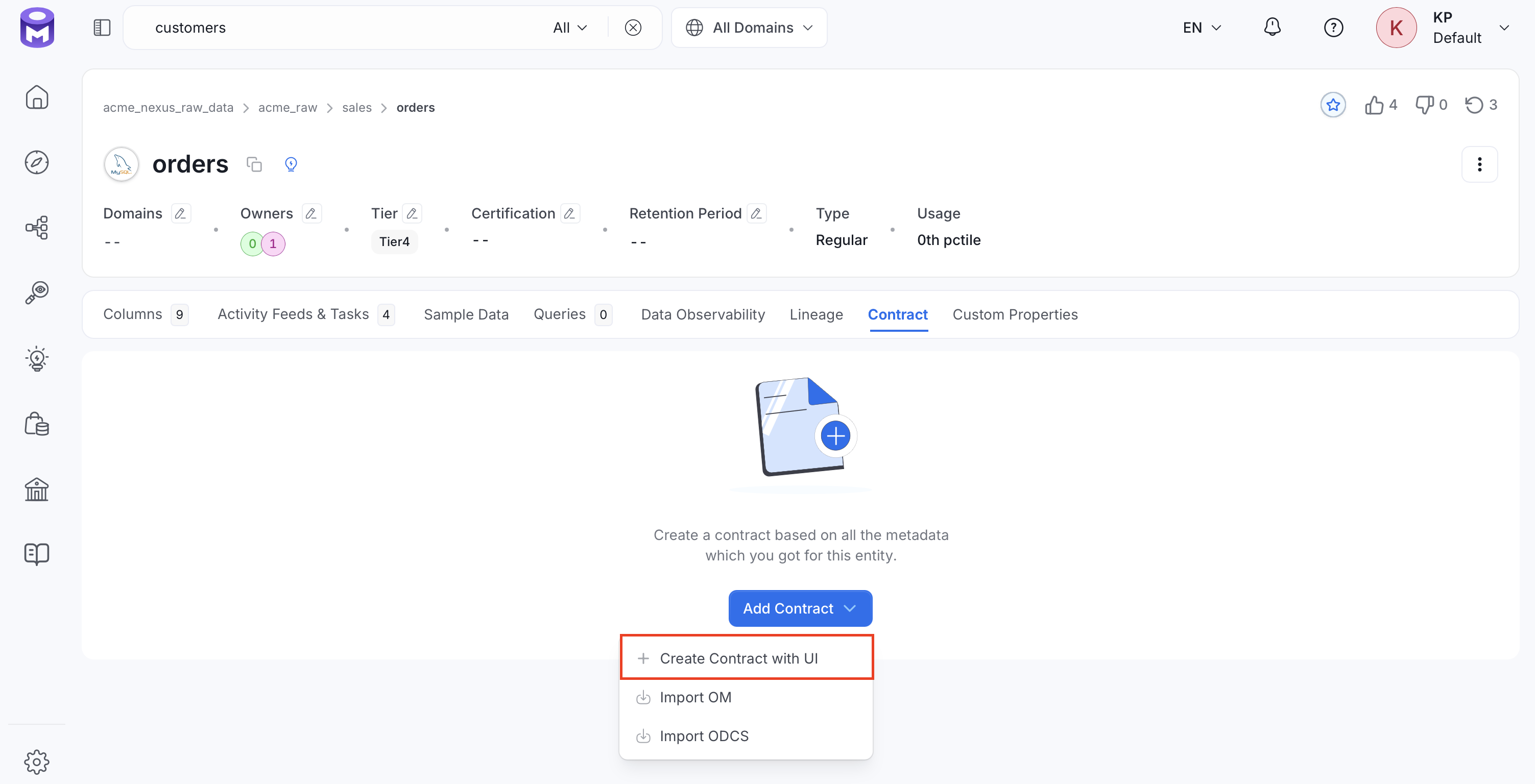Copy the orders table link
Image resolution: width=1535 pixels, height=784 pixels.
tap(254, 164)
